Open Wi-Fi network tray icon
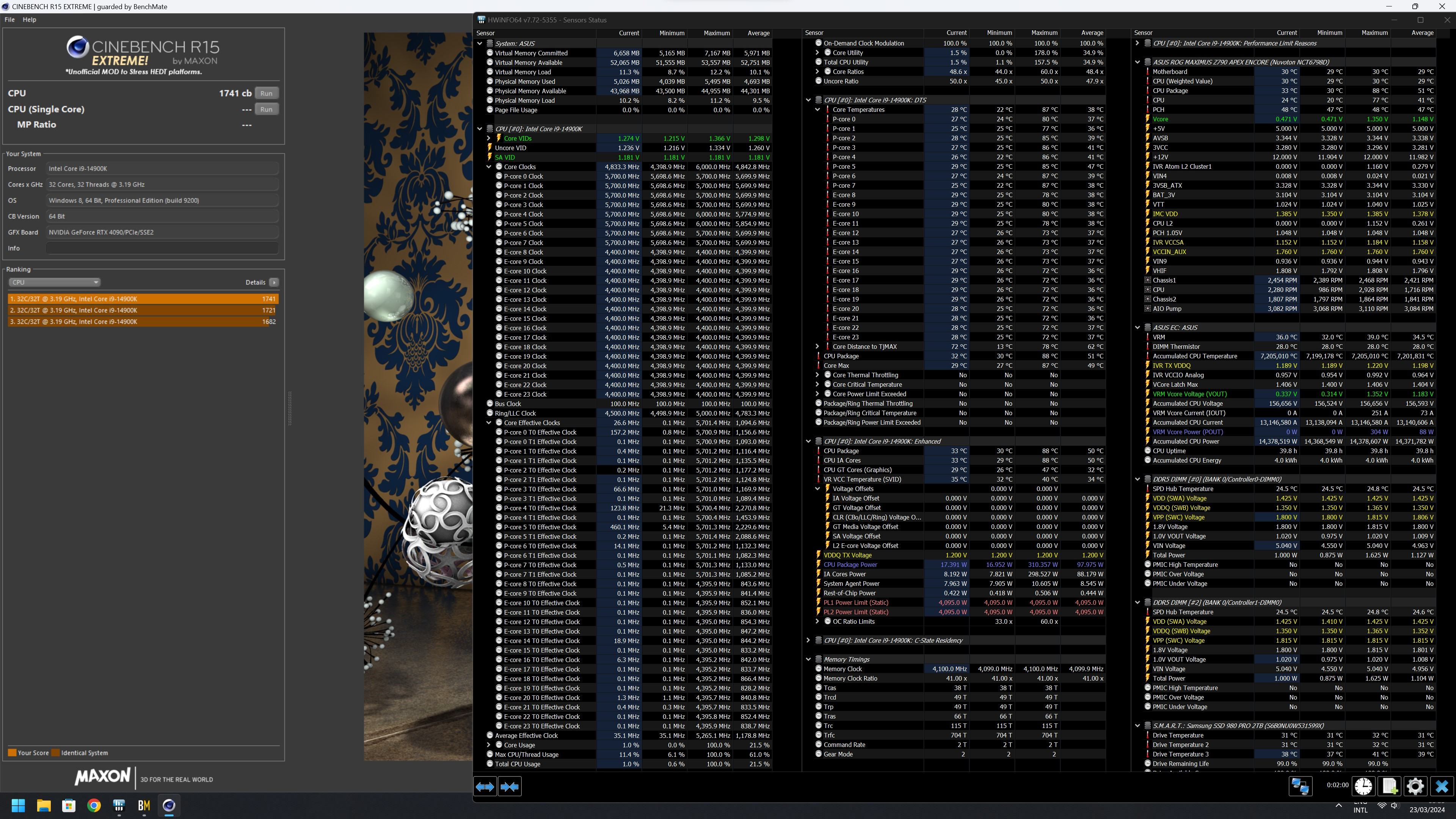Image resolution: width=1456 pixels, height=819 pixels. click(x=1382, y=805)
